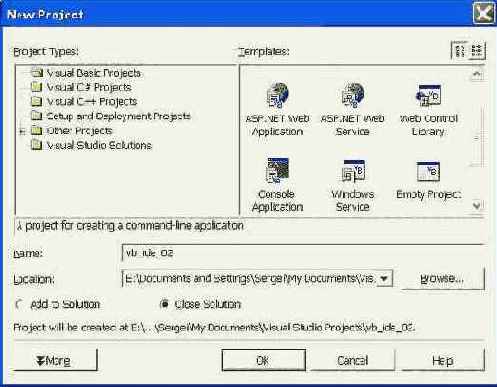Choose the ASP.NET Web Service template icon
497x387 pixels.
point(353,95)
